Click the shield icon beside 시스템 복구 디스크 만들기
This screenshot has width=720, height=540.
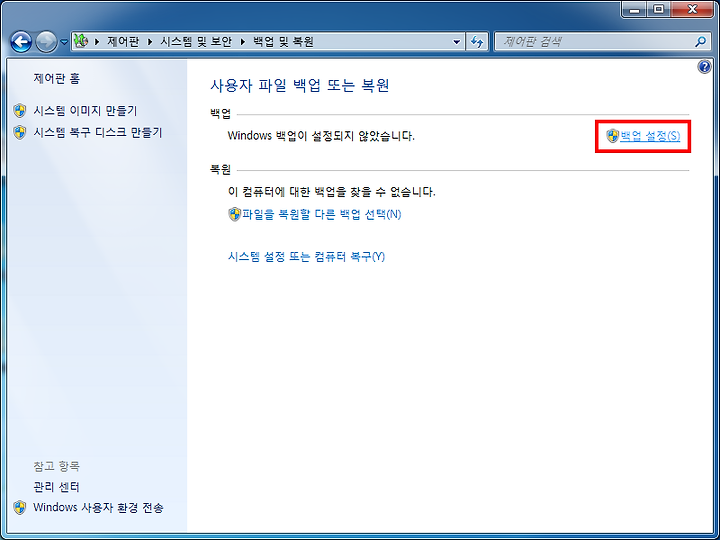coord(20,133)
